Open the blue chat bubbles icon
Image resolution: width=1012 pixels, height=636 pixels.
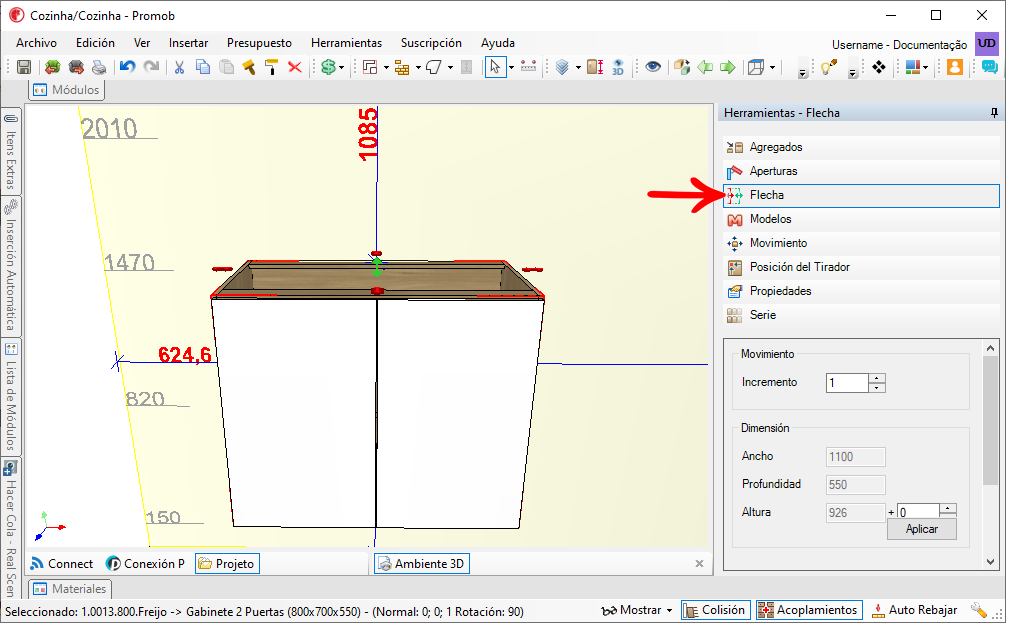(x=989, y=67)
